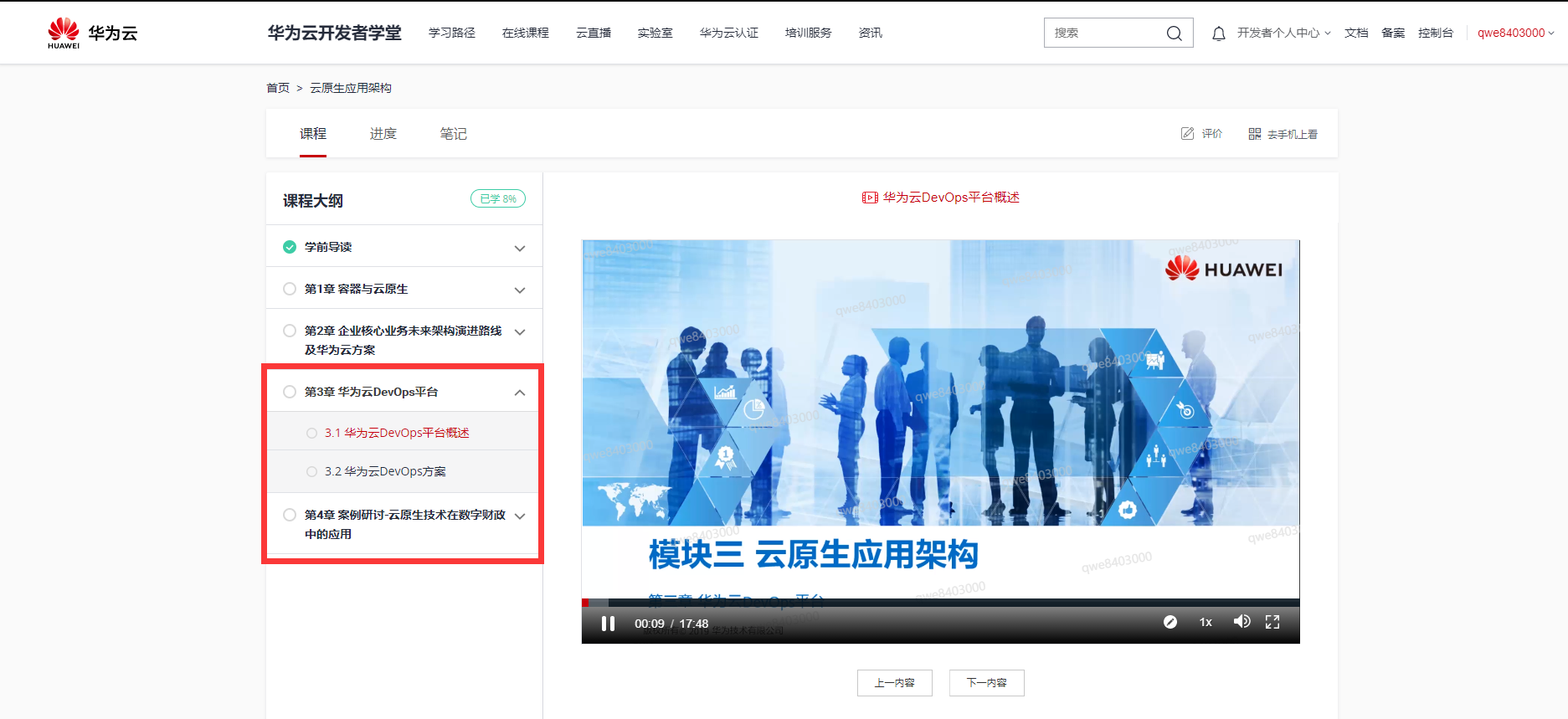Screen dimensions: 1568x719
Task: Expand the 第2章 chapter chevron
Action: 520,332
